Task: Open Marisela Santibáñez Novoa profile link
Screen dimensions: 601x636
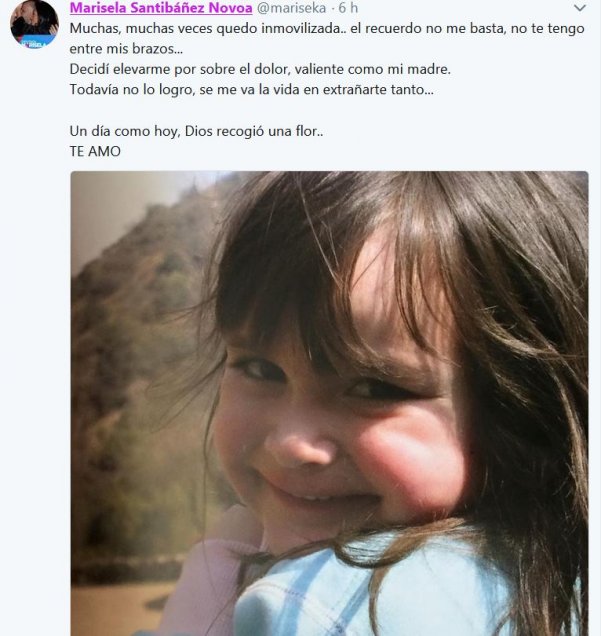Action: point(160,8)
